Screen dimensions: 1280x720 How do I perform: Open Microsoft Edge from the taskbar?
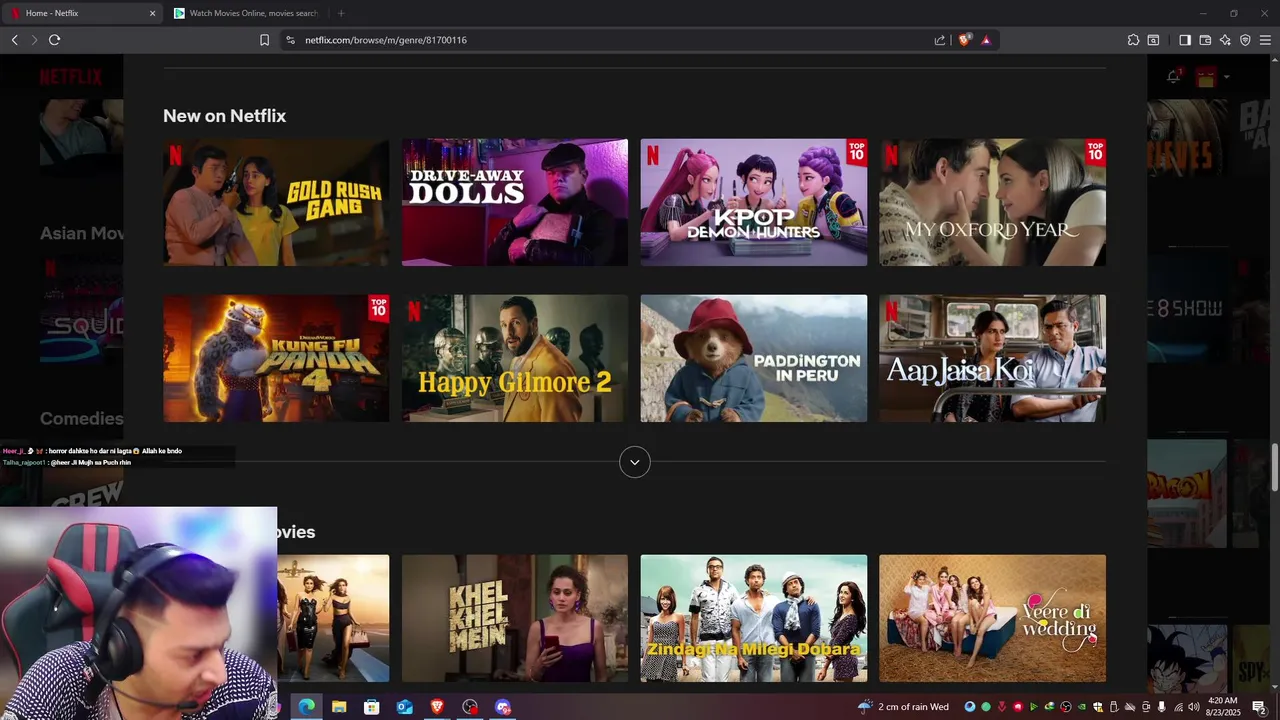[306, 707]
